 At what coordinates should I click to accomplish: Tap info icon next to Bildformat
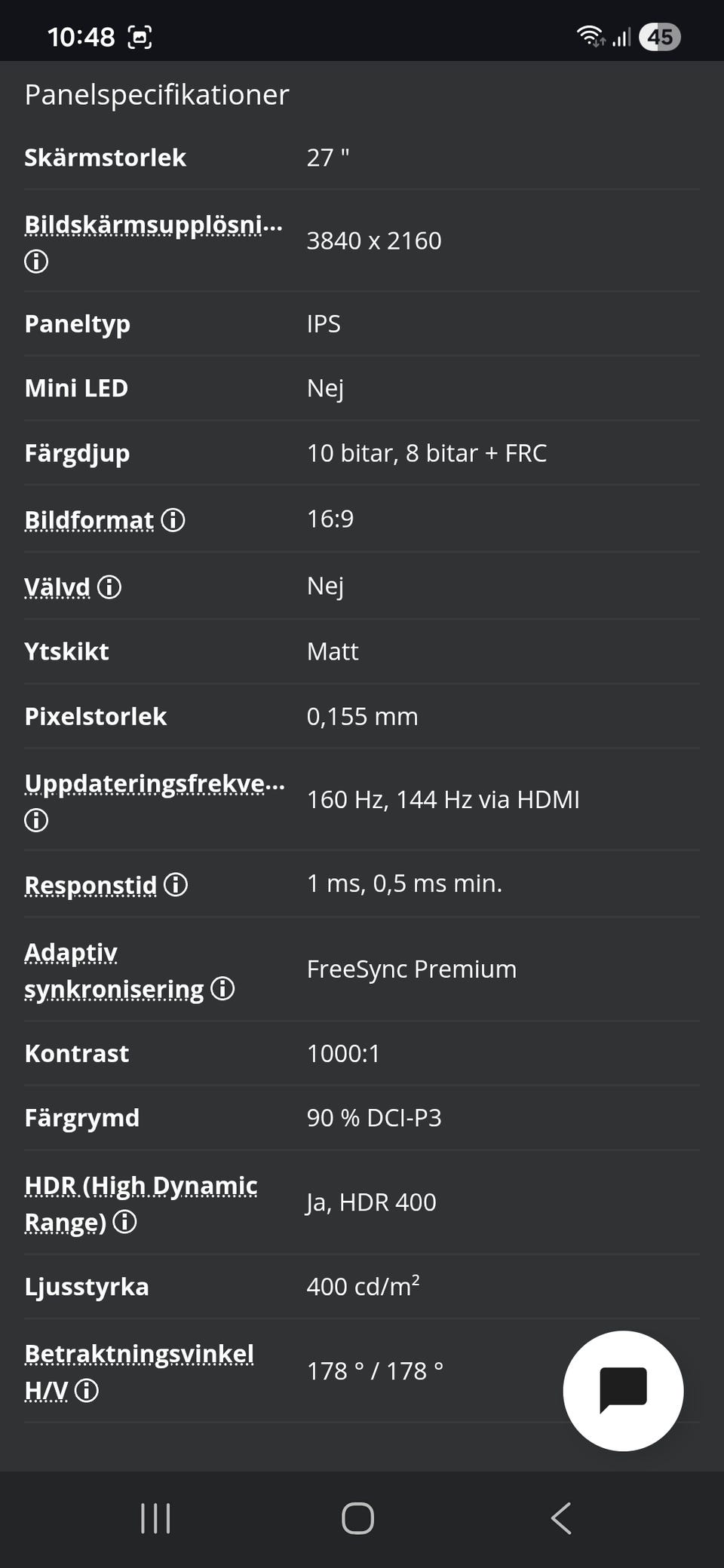point(173,520)
